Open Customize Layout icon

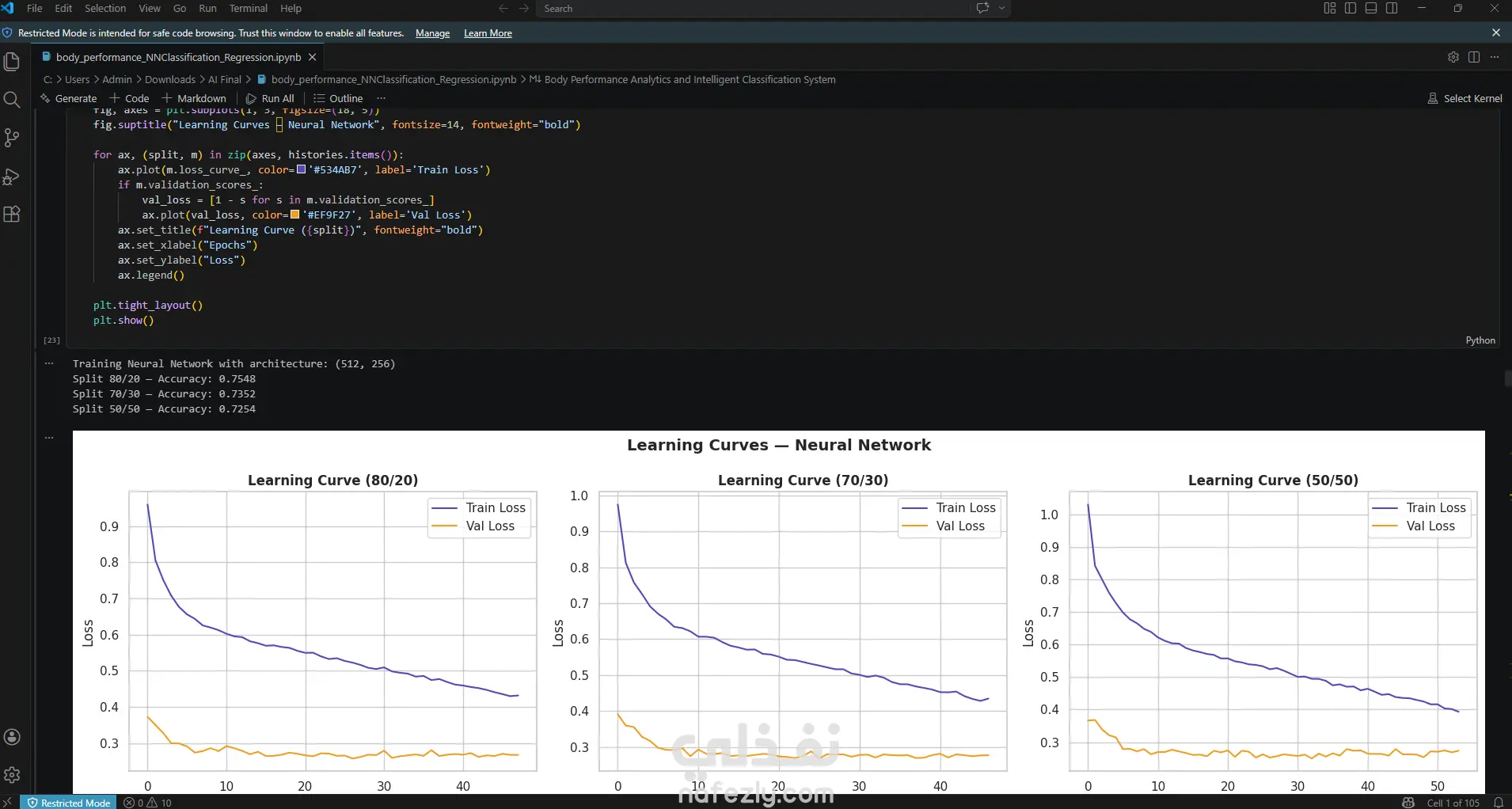1330,9
